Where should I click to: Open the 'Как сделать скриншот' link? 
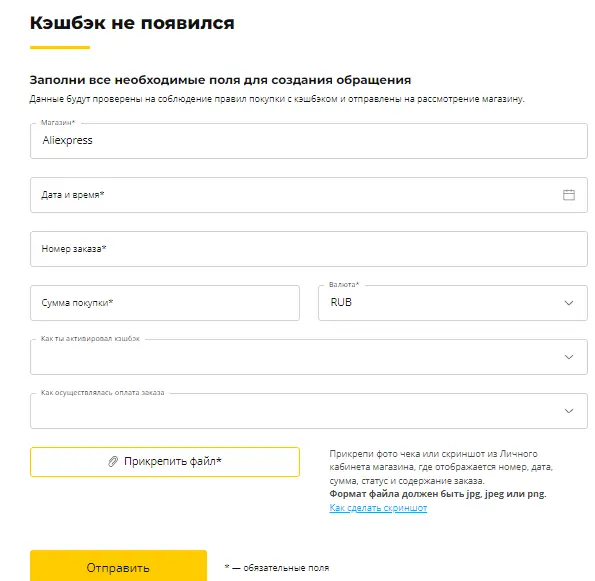[378, 508]
